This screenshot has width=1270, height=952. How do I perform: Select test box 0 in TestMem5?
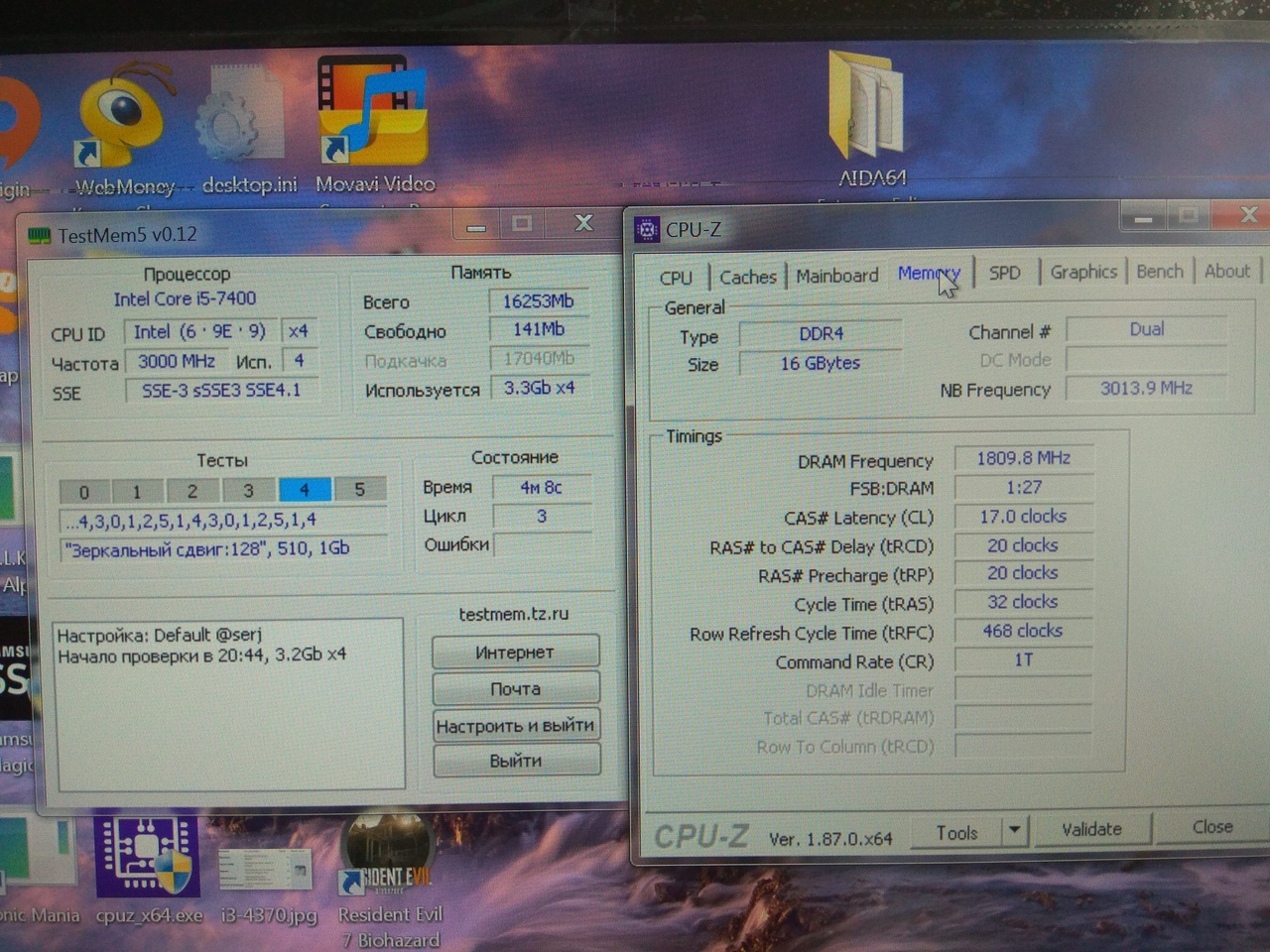tap(84, 492)
